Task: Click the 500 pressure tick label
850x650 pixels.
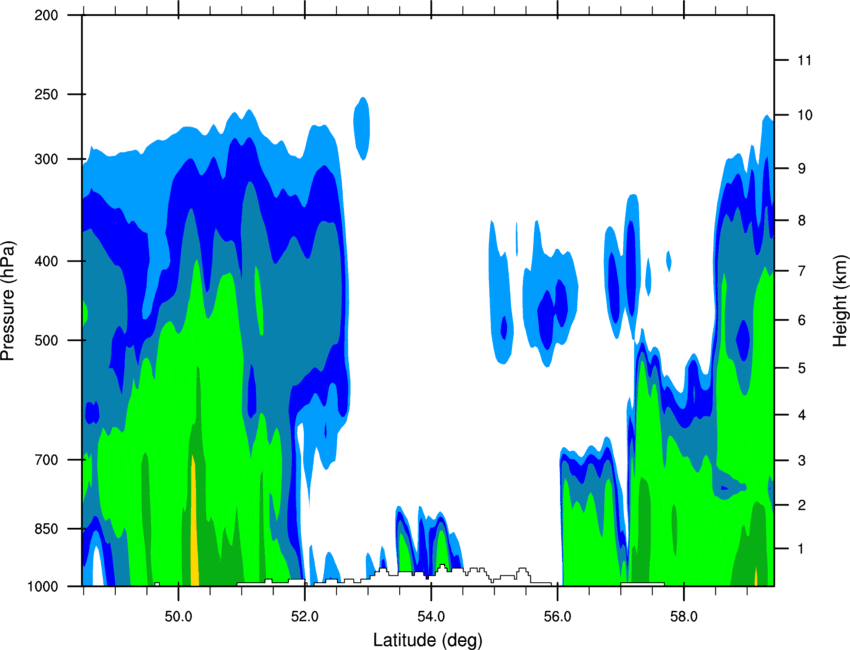Action: tap(46, 340)
